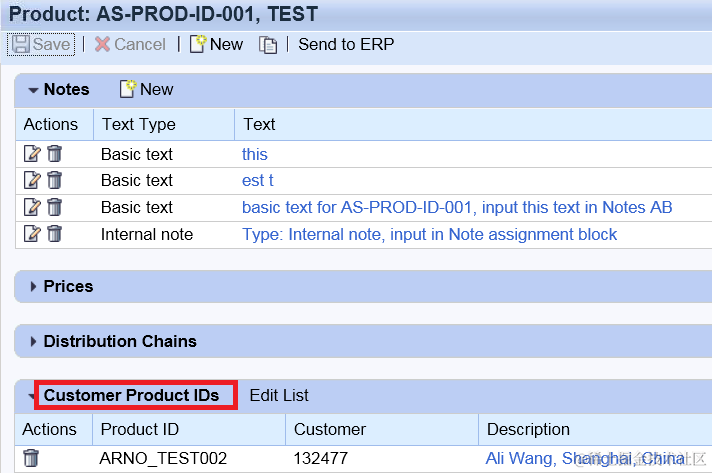Delete the 'basic text for AS-PROD-ID-001' note

coord(54,207)
